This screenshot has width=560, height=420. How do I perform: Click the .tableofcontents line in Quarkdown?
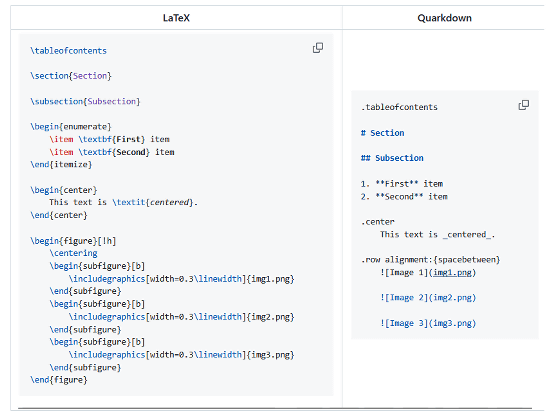tap(399, 107)
